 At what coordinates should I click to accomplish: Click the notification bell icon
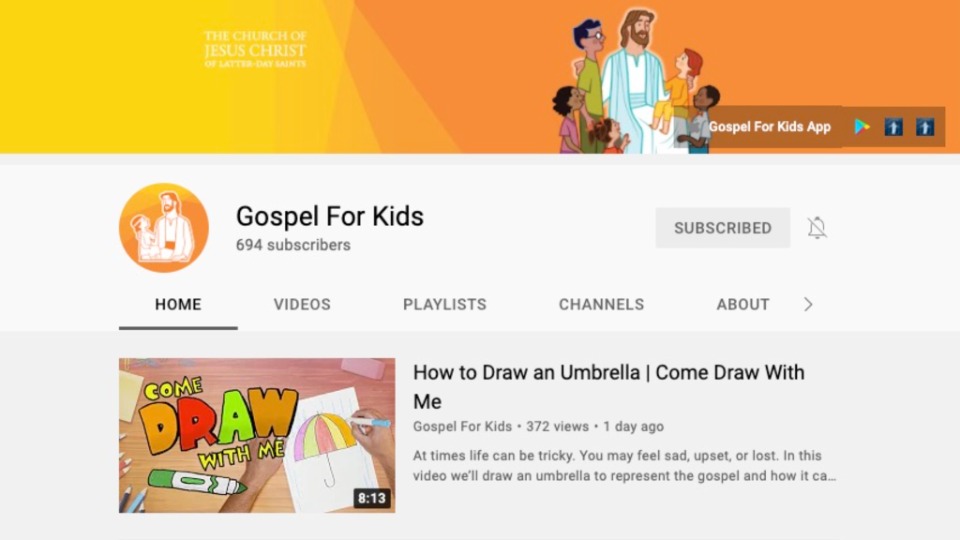(817, 228)
